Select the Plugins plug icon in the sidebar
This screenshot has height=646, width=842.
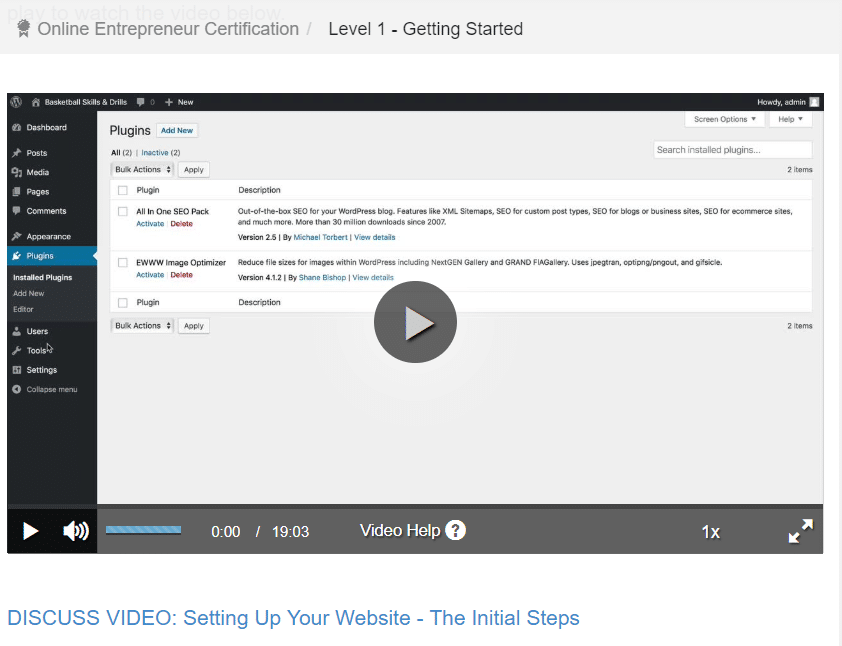click(x=17, y=256)
